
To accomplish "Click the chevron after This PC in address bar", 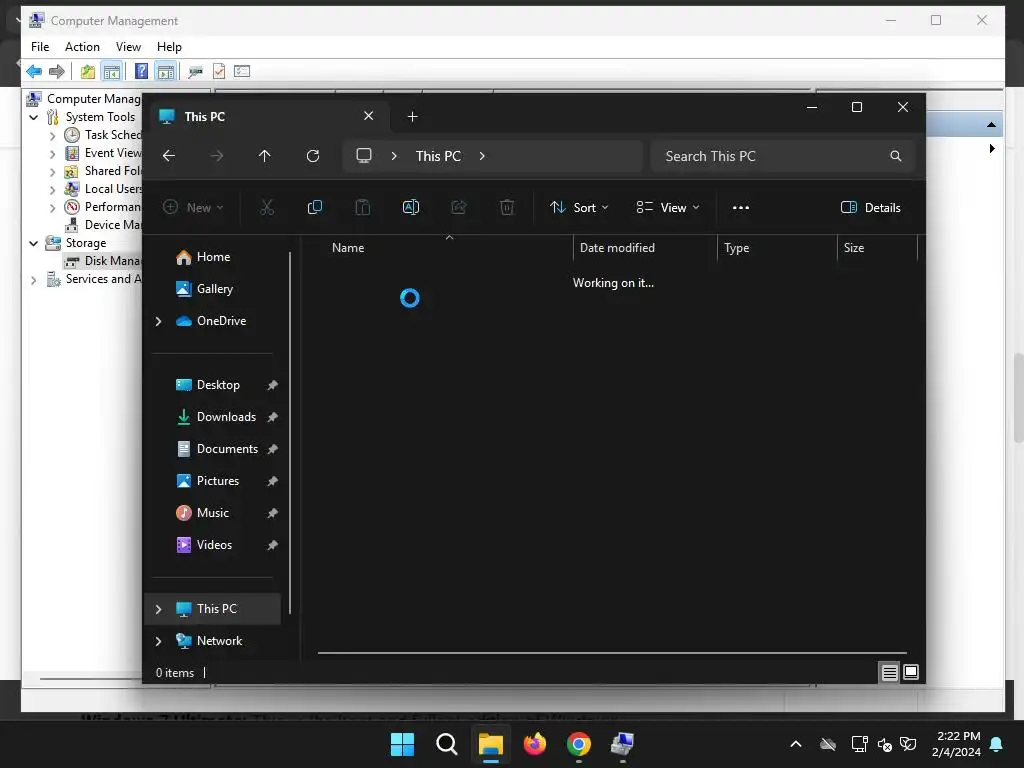I will [482, 156].
